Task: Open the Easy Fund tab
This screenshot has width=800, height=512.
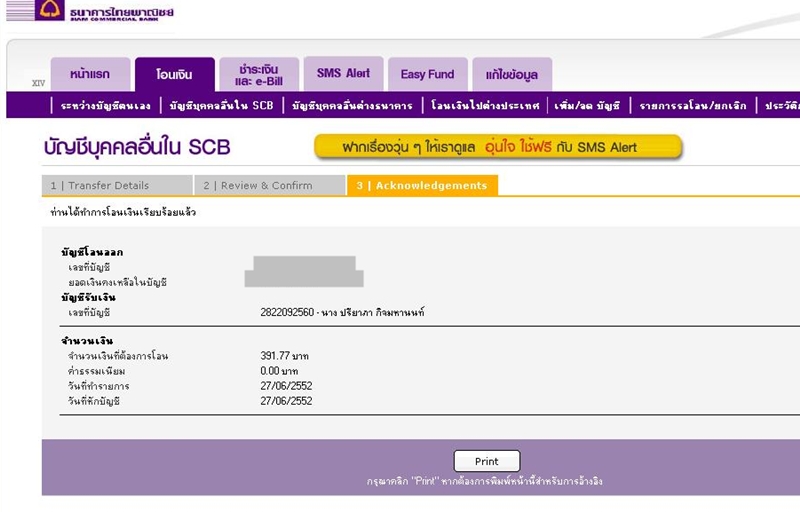Action: (428, 74)
